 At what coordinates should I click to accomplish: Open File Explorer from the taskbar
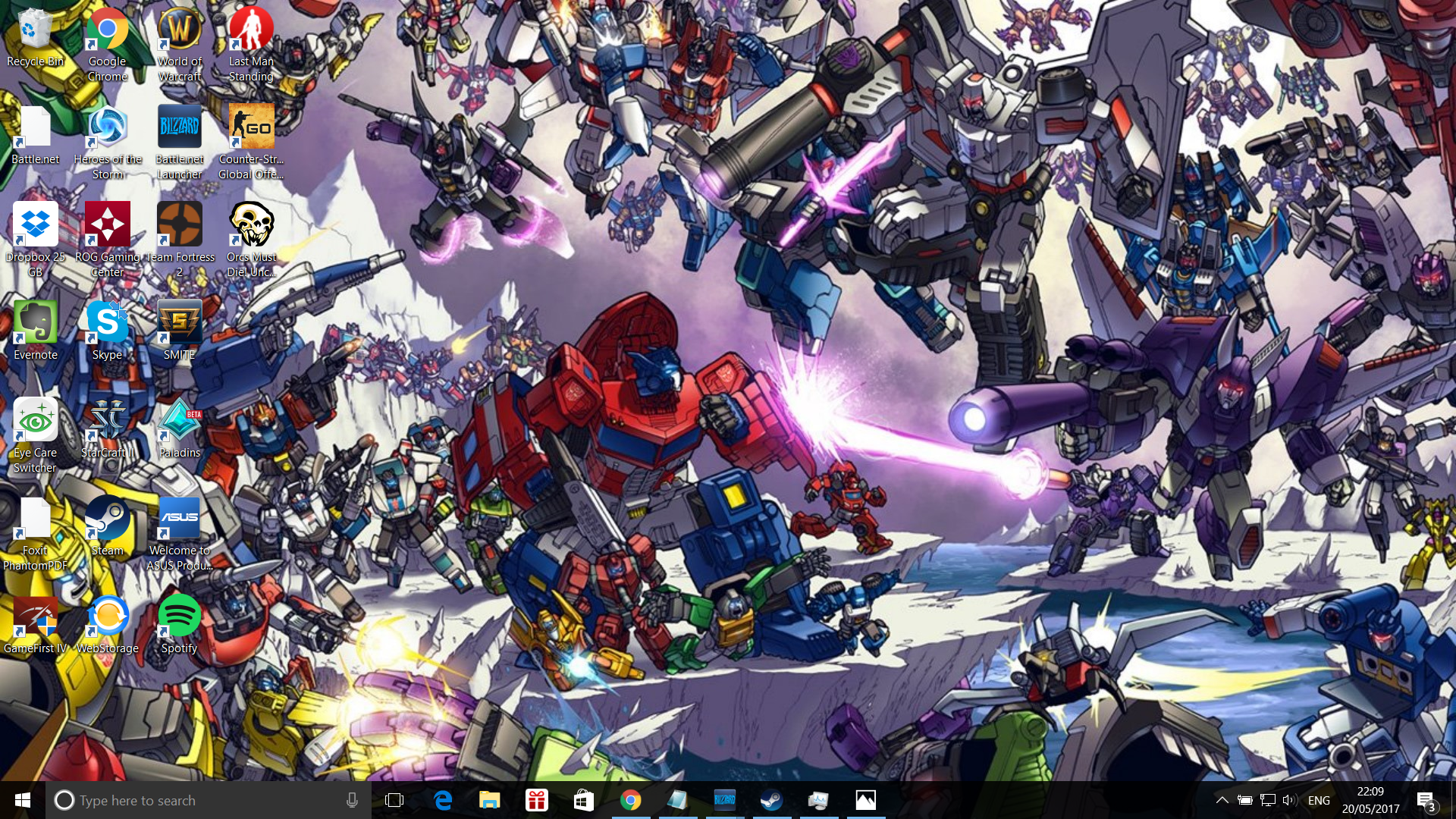pos(489,800)
